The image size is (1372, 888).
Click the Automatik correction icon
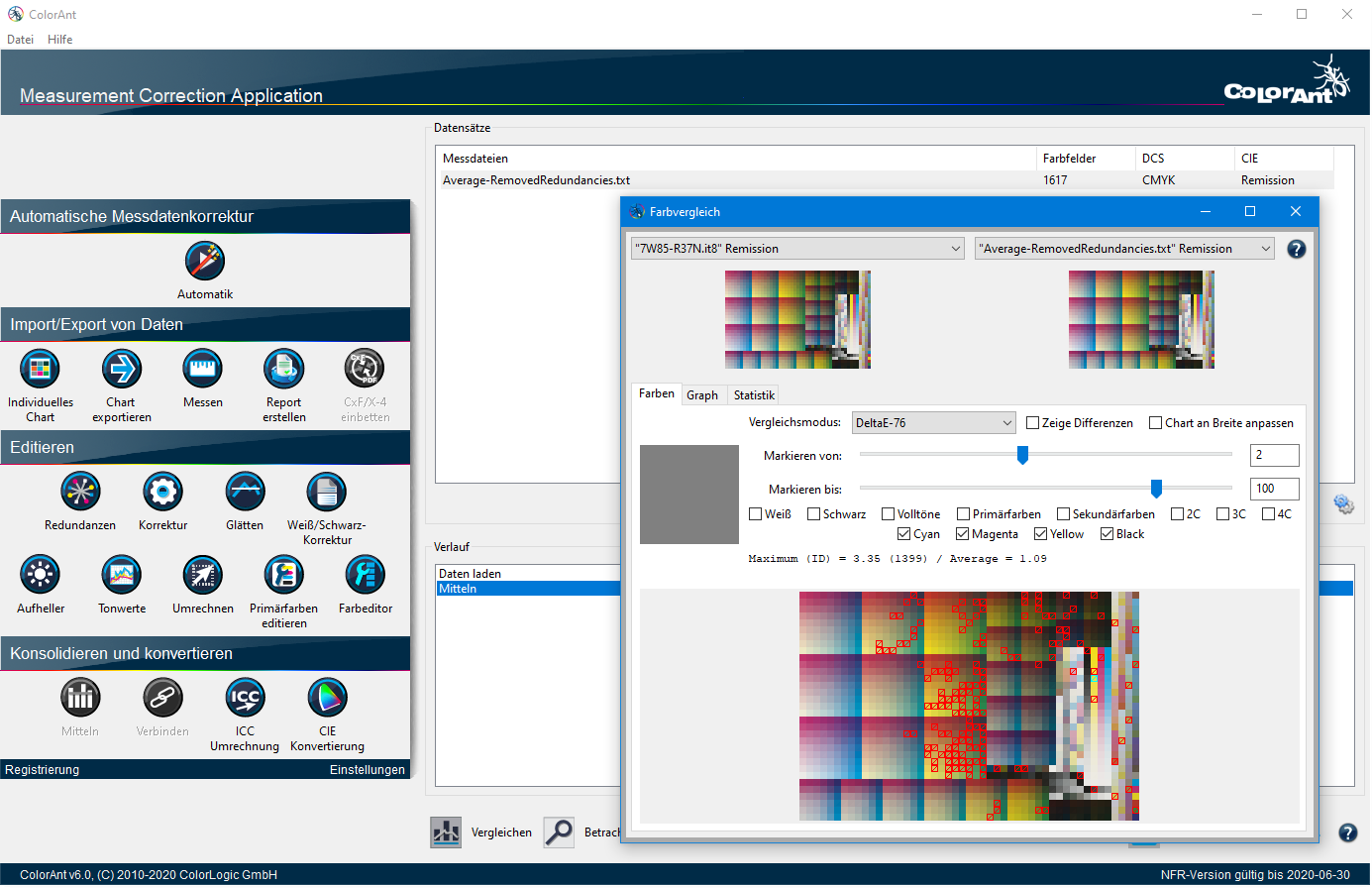click(x=205, y=262)
